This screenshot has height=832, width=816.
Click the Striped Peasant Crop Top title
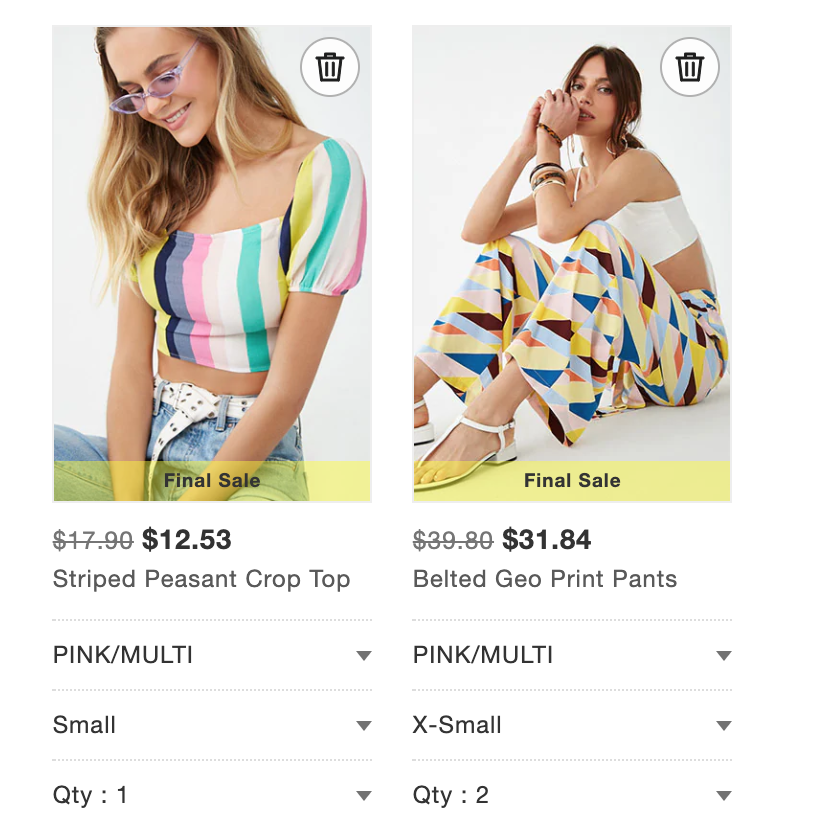coord(201,579)
